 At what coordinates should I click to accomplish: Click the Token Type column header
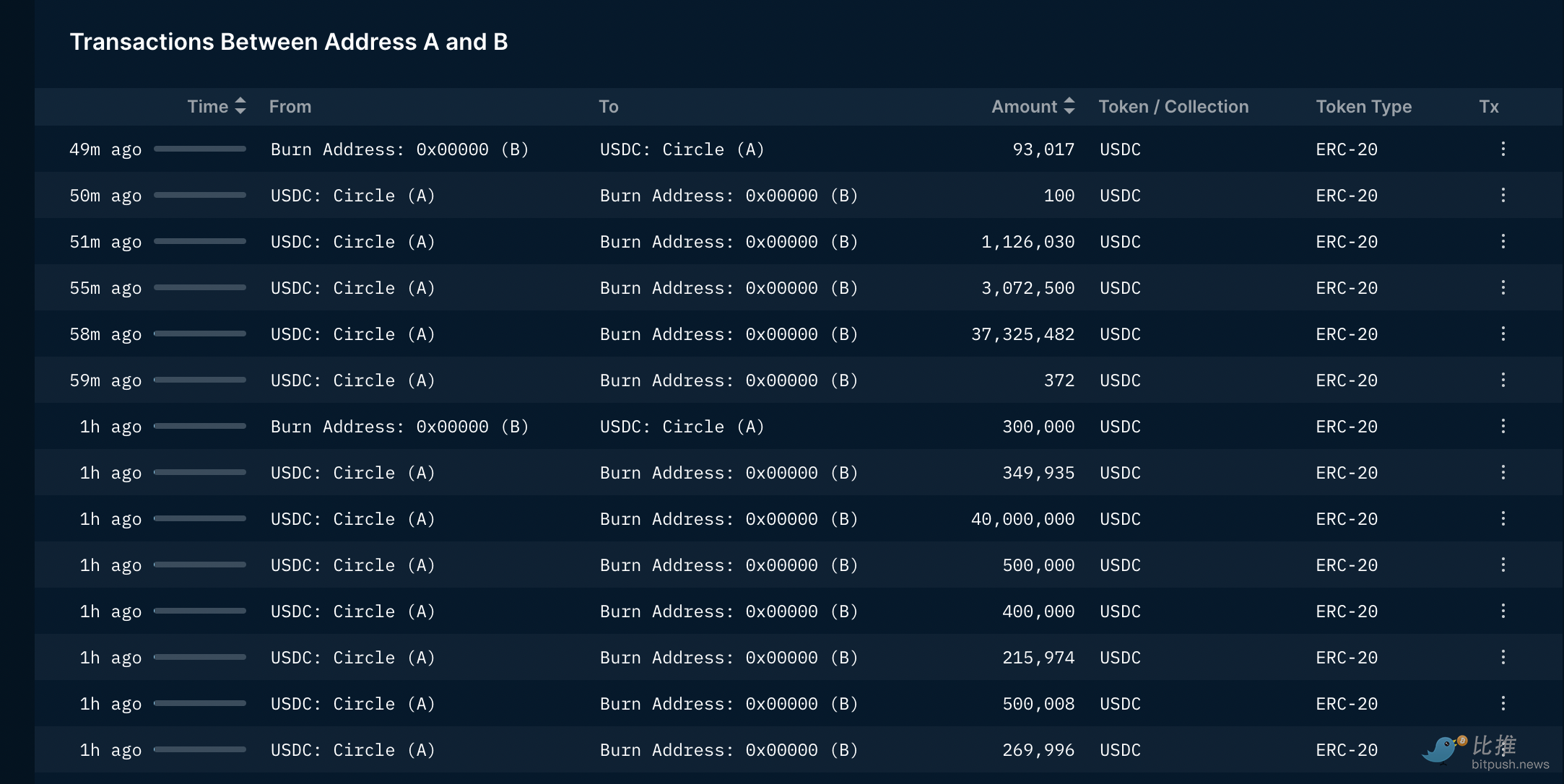tap(1363, 107)
